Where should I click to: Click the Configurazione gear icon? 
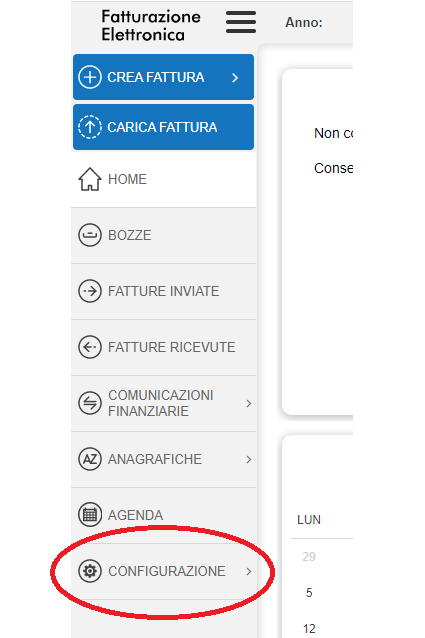click(x=90, y=571)
